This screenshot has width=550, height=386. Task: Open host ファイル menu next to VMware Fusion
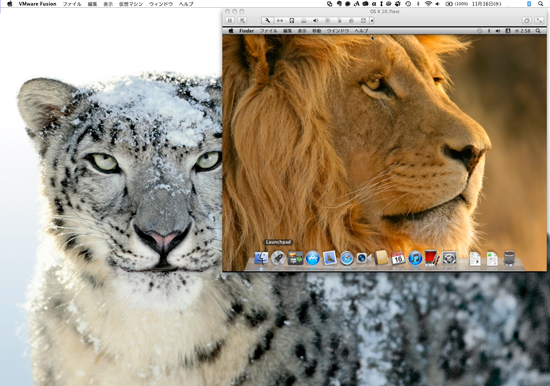(72, 4)
